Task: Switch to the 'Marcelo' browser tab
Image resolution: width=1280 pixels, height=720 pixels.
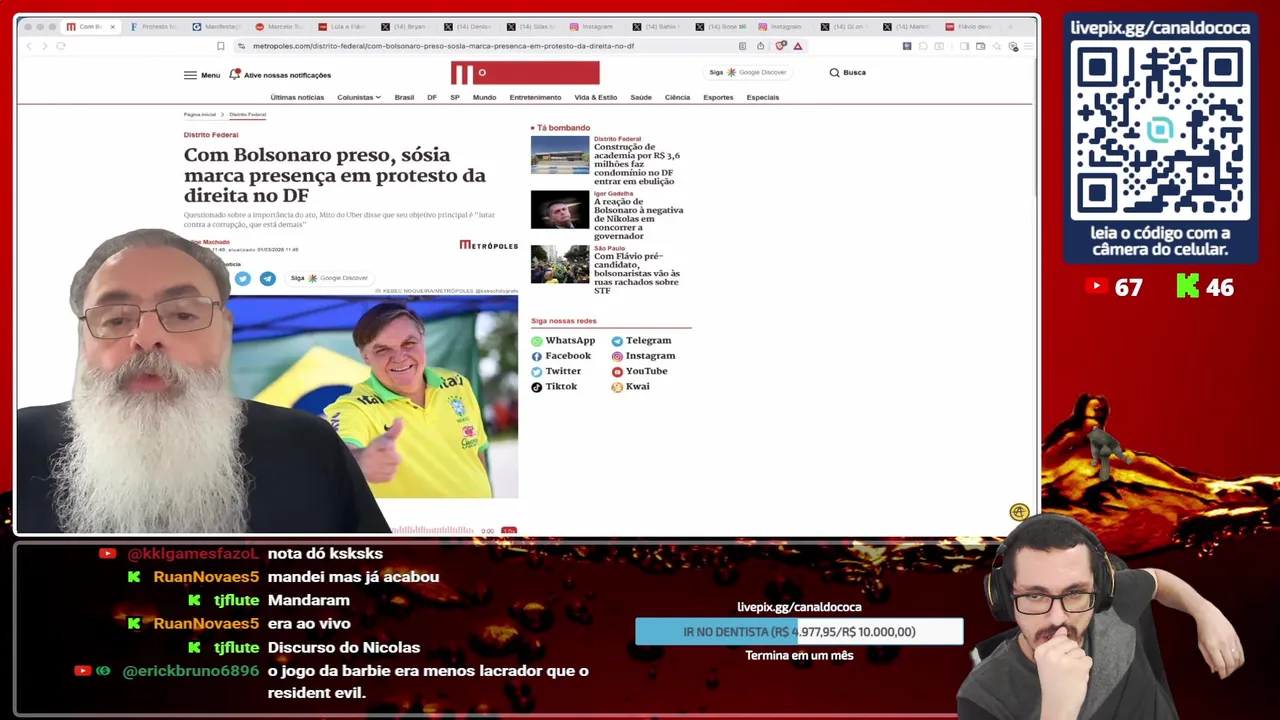Action: tap(279, 27)
